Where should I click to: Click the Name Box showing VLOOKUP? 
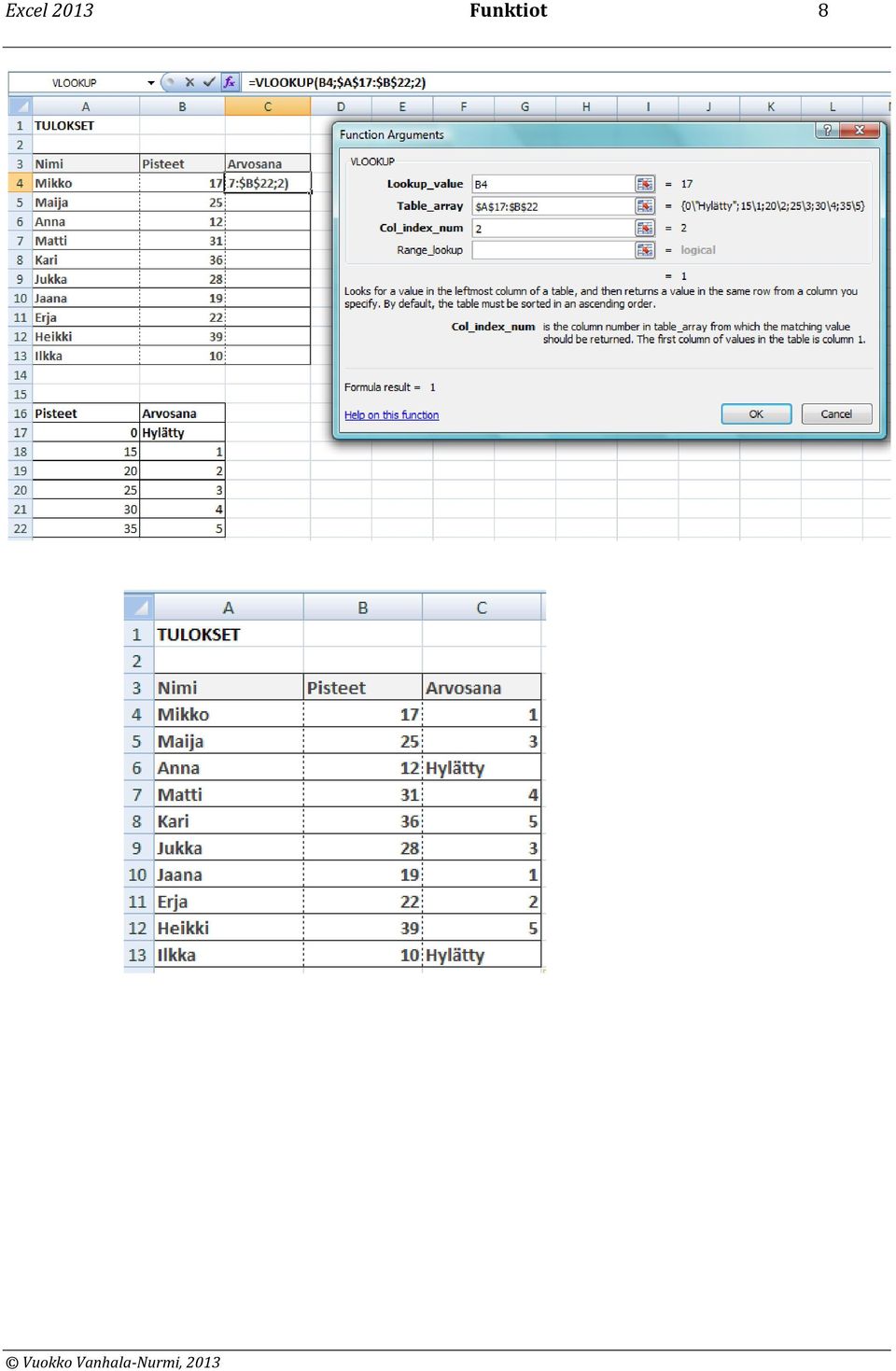pos(76,83)
